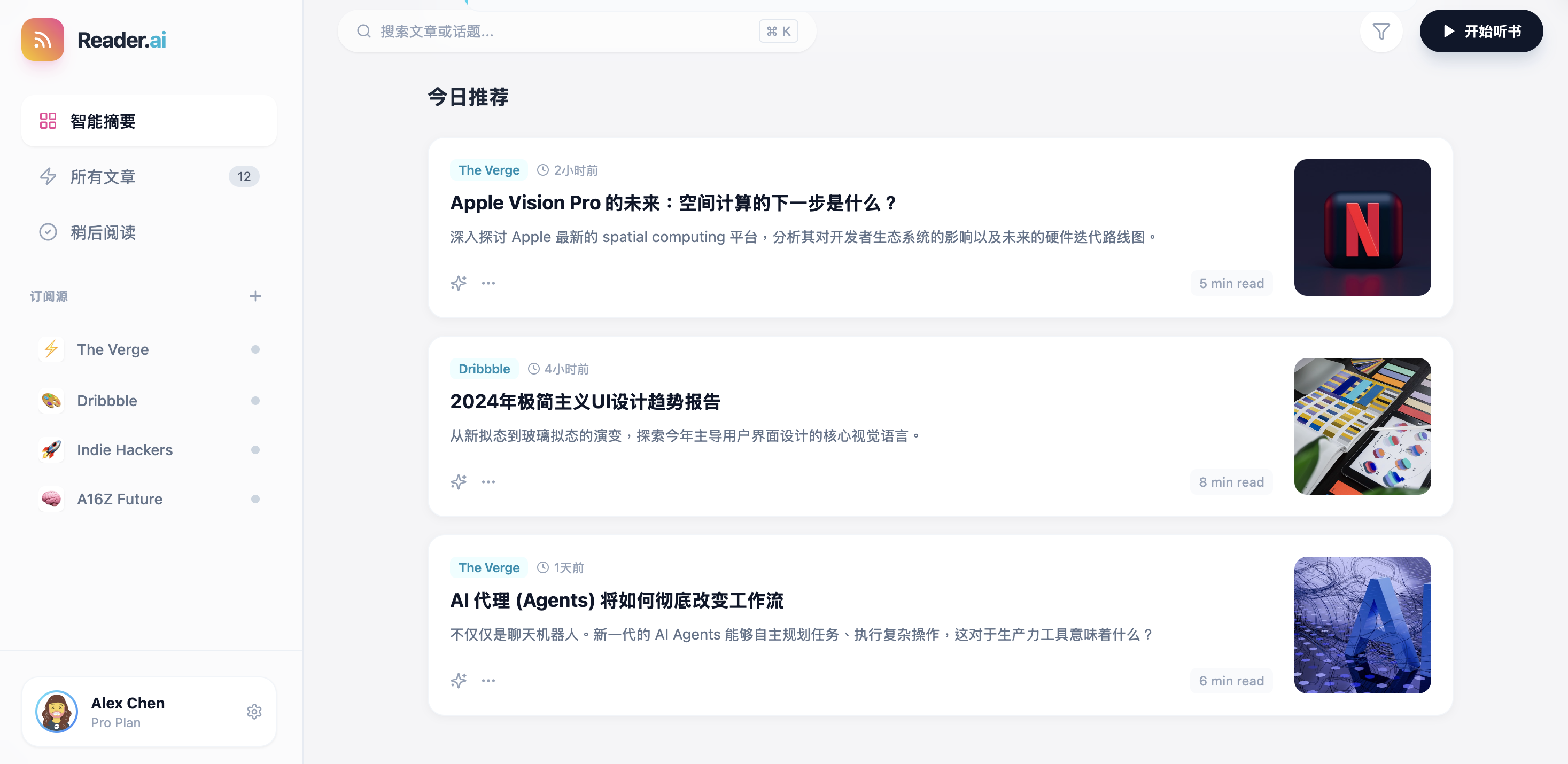The image size is (1568, 764).
Task: Toggle unread dot for The Verge feed
Action: pyautogui.click(x=255, y=349)
